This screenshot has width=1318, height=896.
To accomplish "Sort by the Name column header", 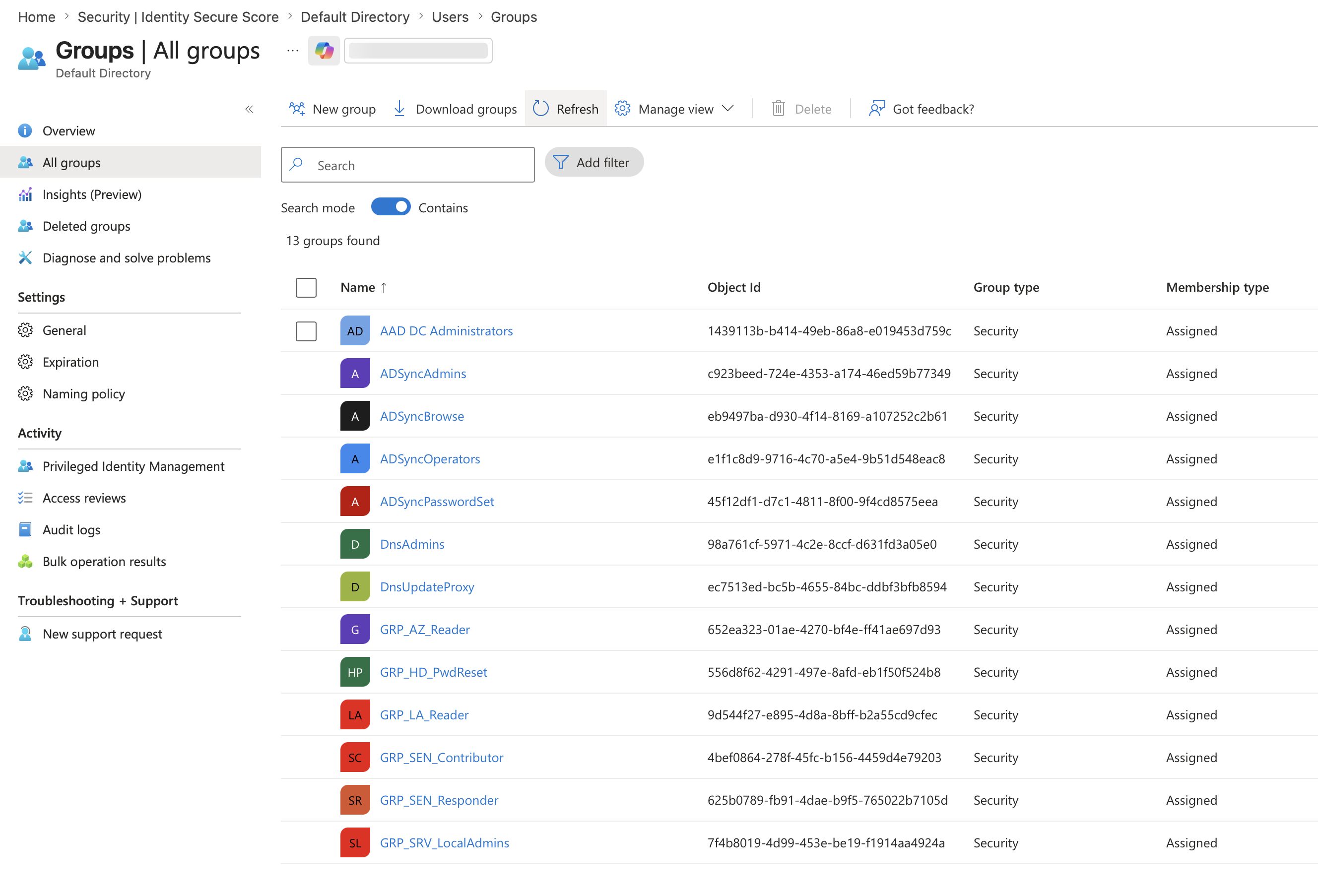I will 364,288.
